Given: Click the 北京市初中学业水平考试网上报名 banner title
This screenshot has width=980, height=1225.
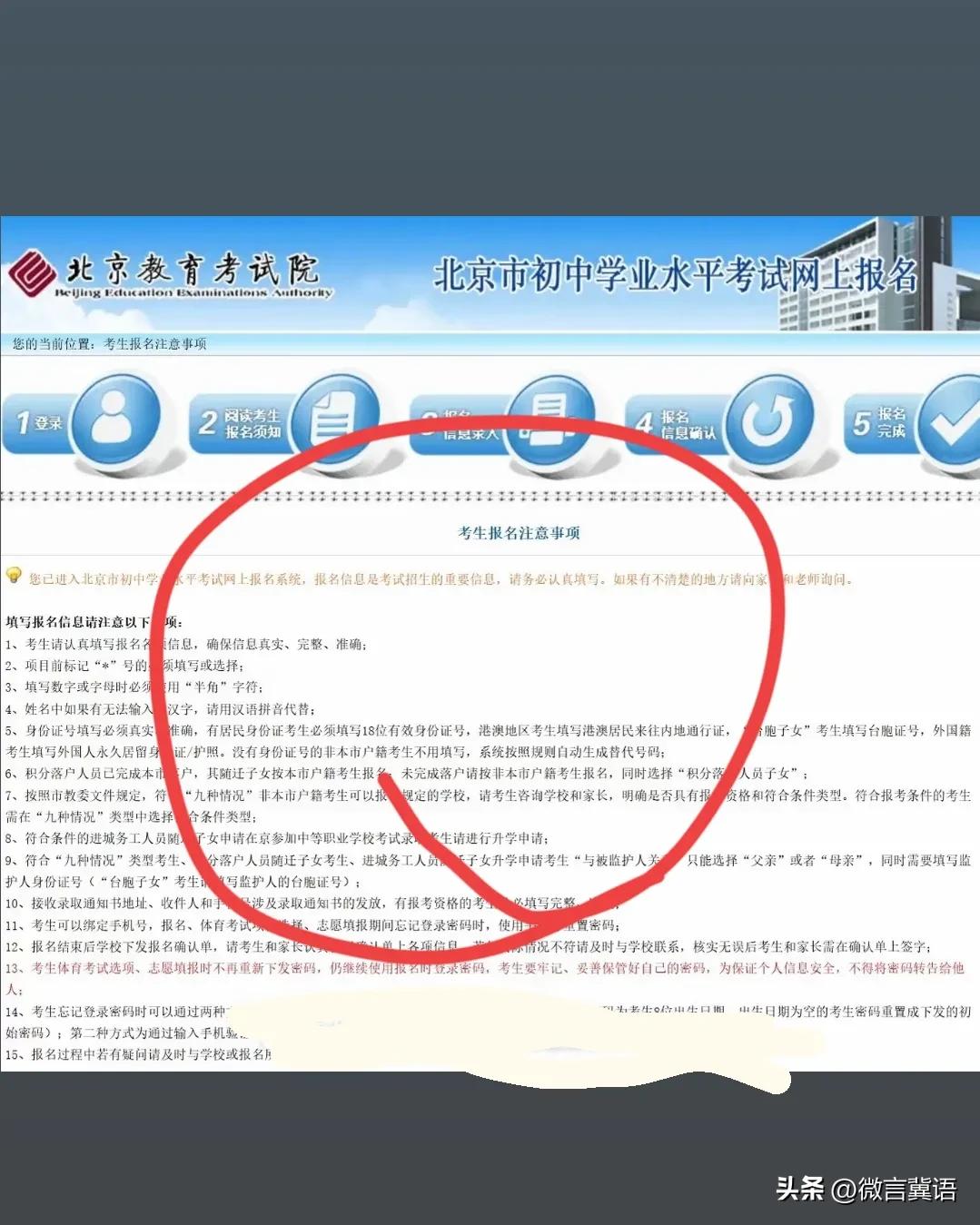Looking at the screenshot, I should (x=675, y=274).
